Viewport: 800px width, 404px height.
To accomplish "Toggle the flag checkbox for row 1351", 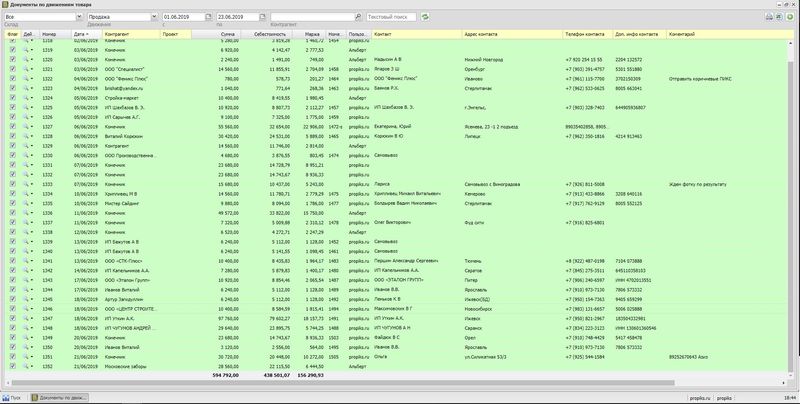I will [x=13, y=357].
